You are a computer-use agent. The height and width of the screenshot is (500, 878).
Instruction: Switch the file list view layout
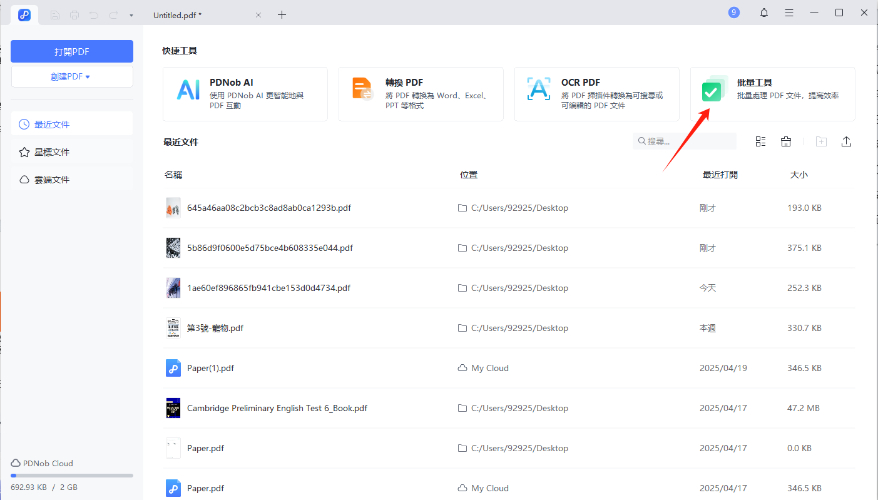click(x=760, y=142)
